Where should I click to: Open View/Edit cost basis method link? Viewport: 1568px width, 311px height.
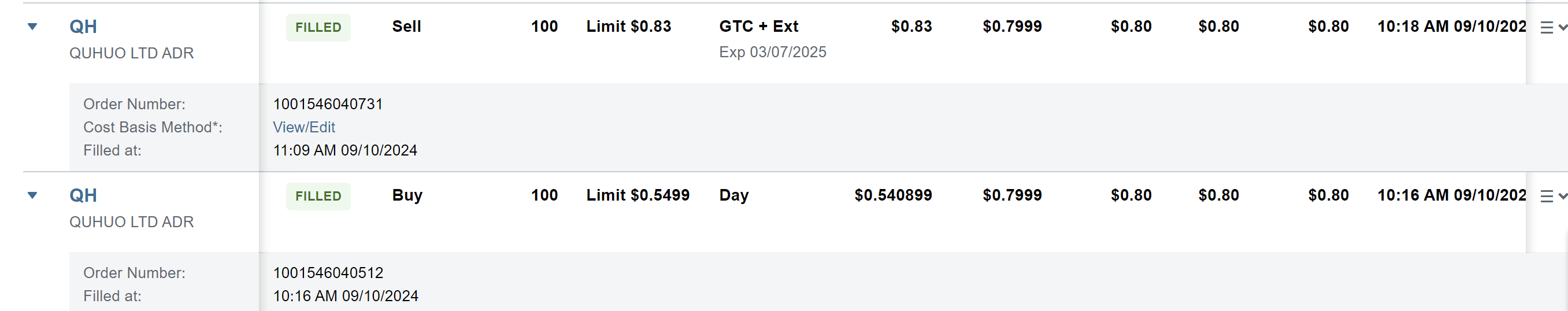[x=304, y=127]
